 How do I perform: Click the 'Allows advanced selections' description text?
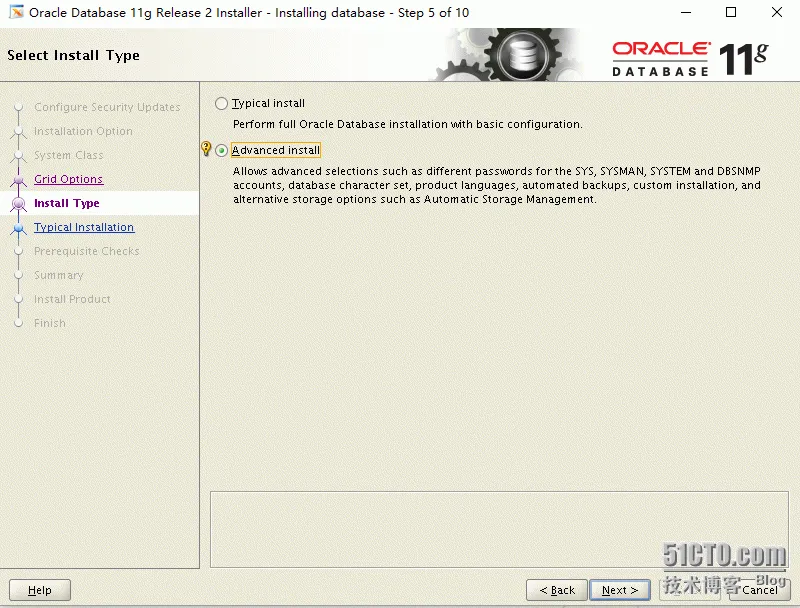coord(496,185)
